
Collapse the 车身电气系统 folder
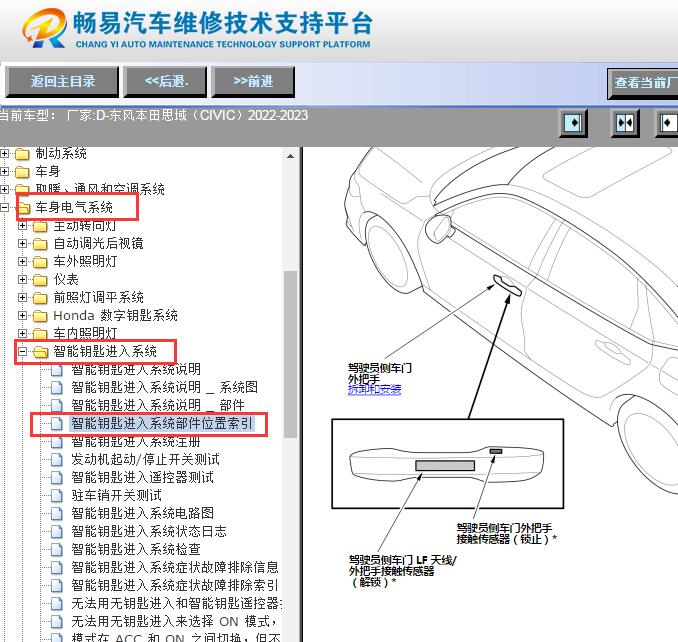click(4, 208)
